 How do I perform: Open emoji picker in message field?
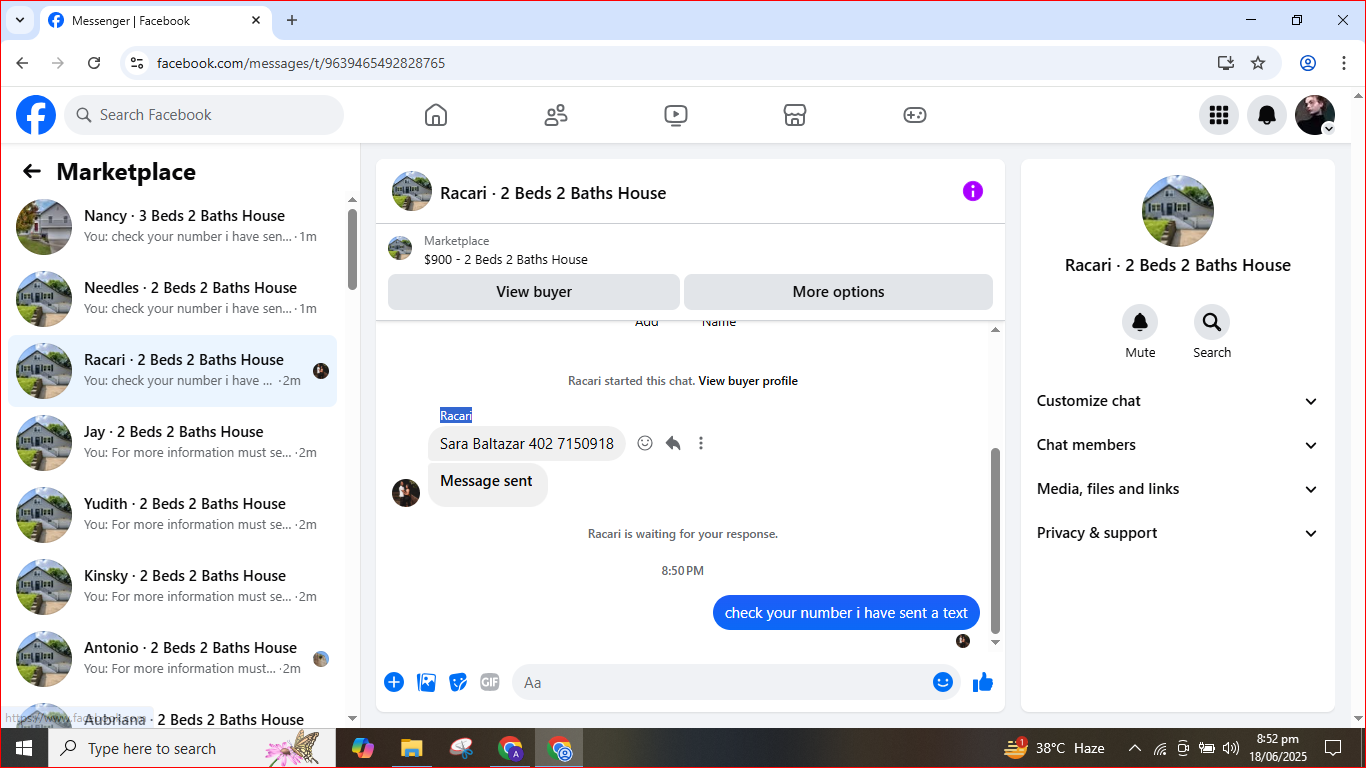[943, 682]
